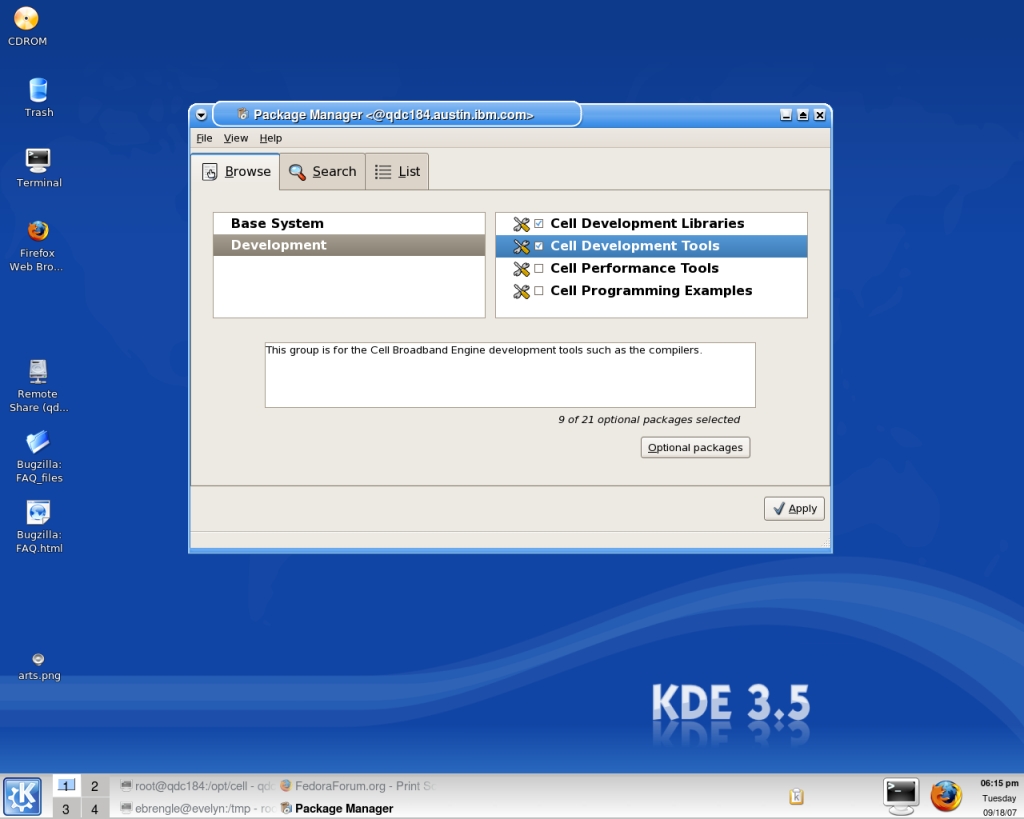Select Cell Programming Examples row label
1024x819 pixels.
[x=651, y=291]
